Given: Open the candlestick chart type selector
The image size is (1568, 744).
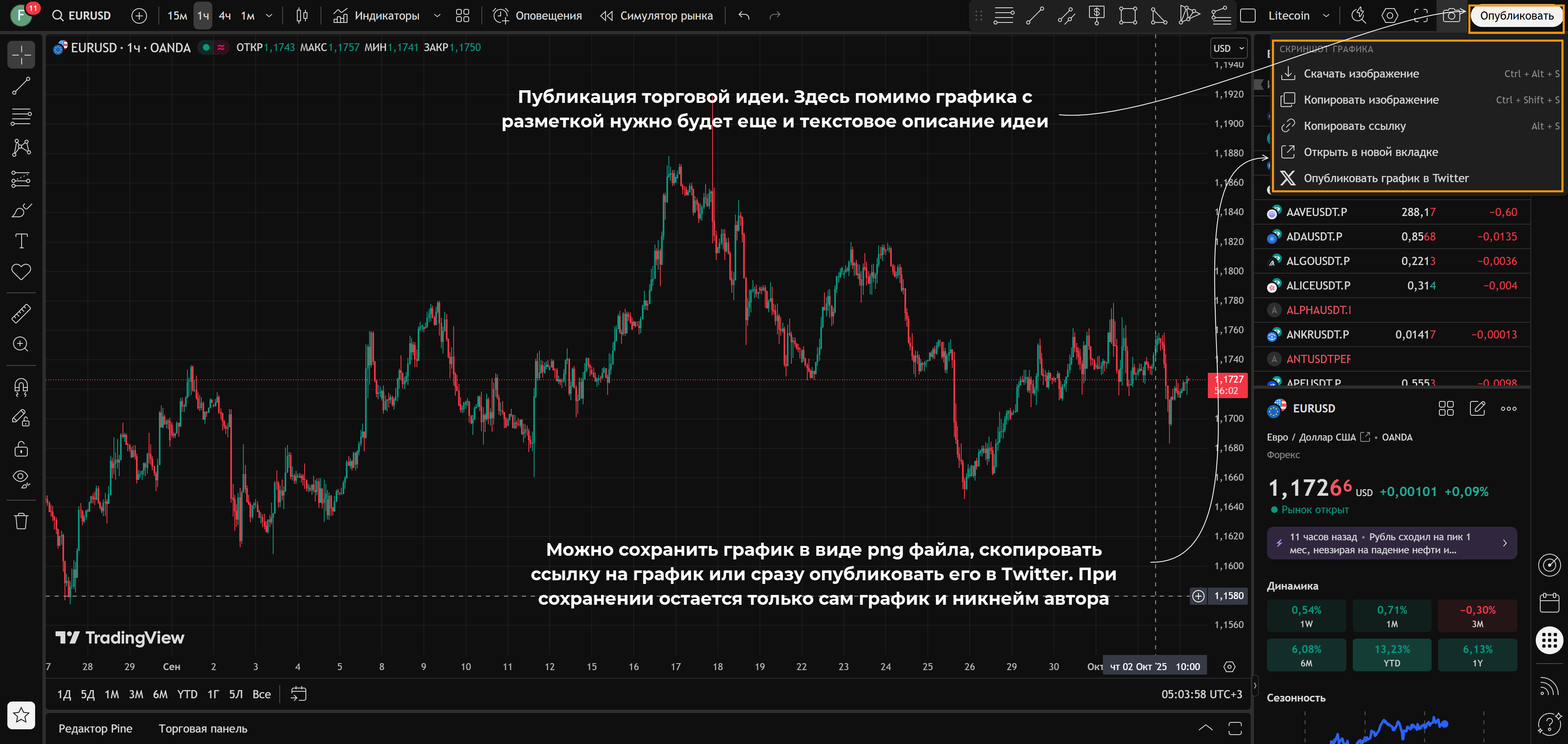Looking at the screenshot, I should pyautogui.click(x=302, y=16).
